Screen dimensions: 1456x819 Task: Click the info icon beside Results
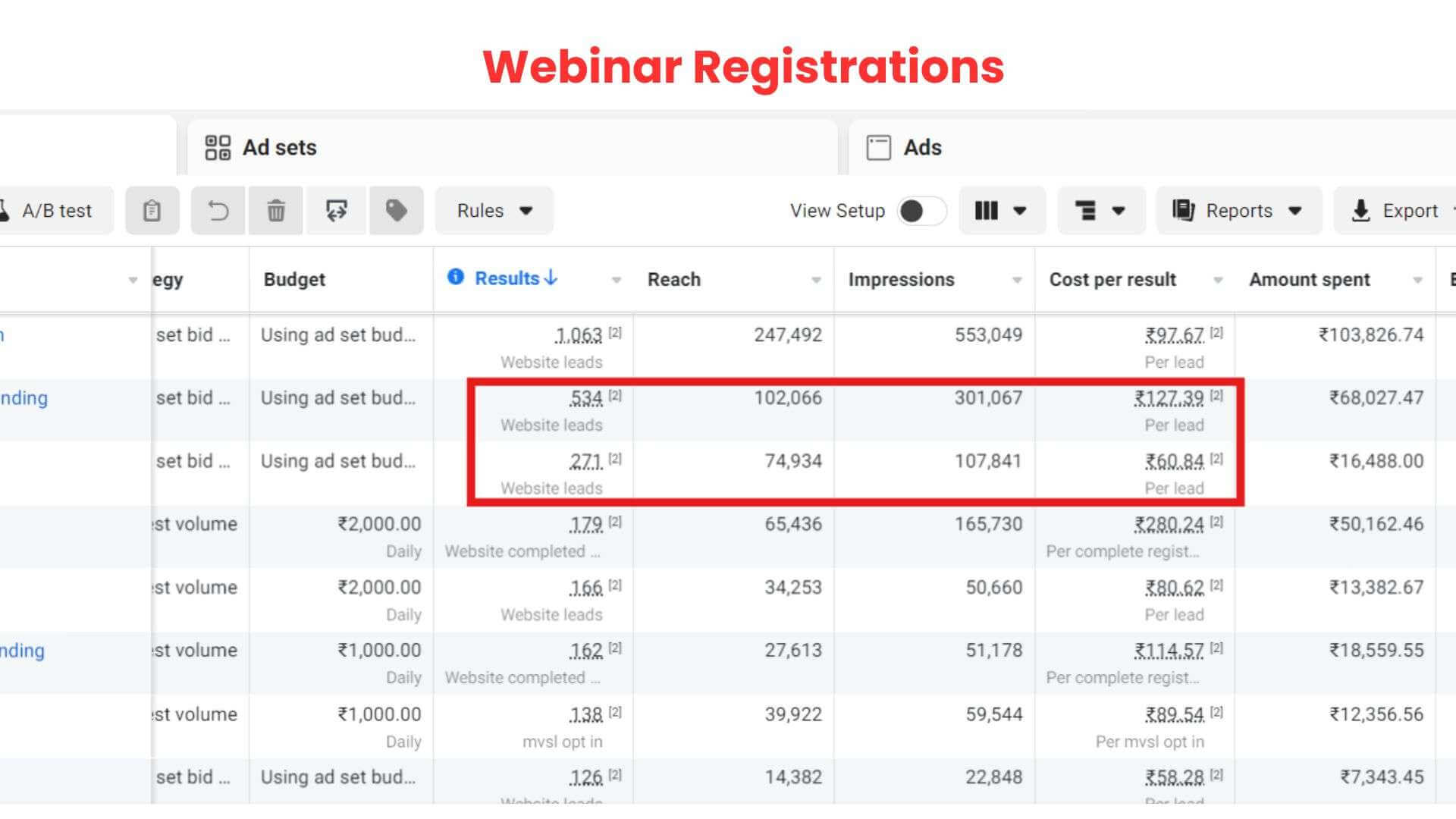(455, 278)
